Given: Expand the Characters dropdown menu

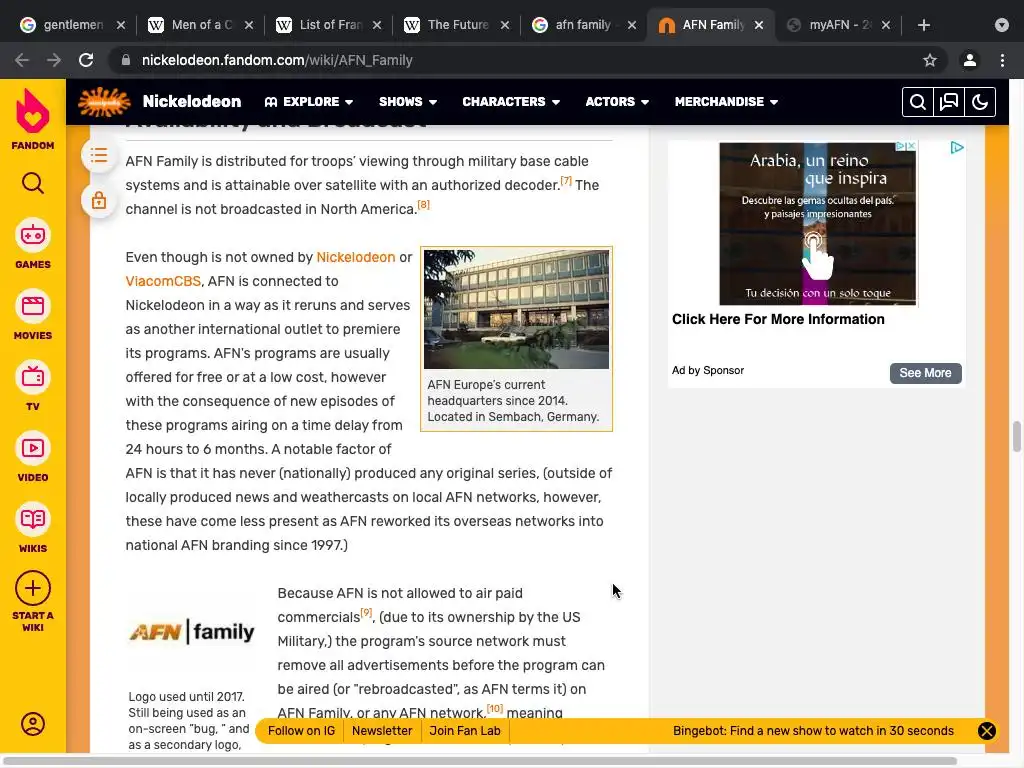Looking at the screenshot, I should click(511, 102).
